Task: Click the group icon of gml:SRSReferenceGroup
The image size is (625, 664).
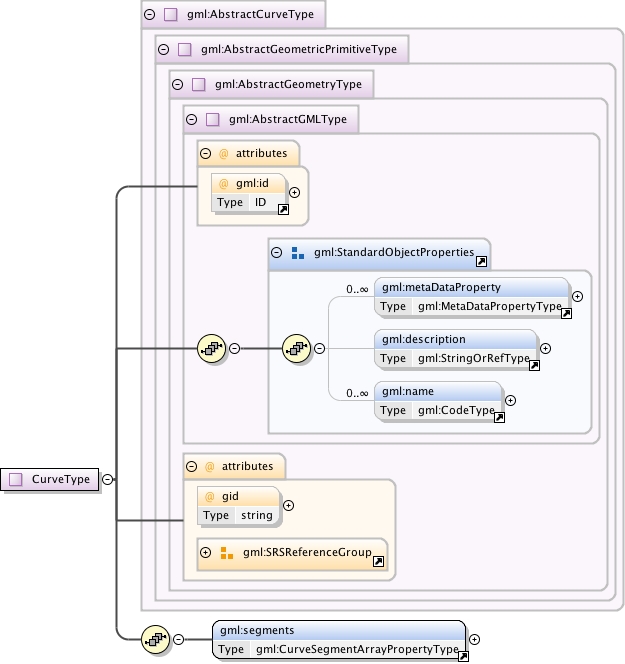Action: 227,553
